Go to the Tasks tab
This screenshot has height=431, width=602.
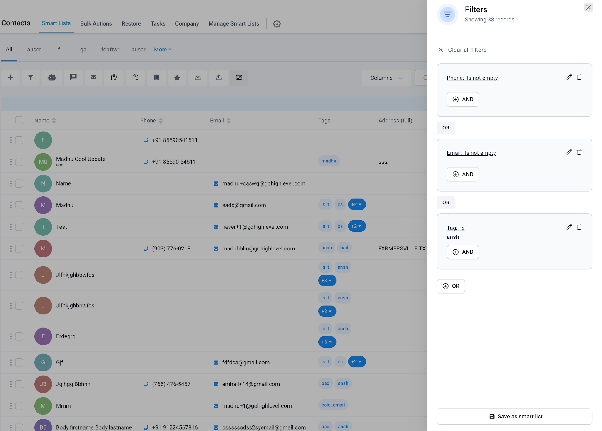[x=158, y=23]
